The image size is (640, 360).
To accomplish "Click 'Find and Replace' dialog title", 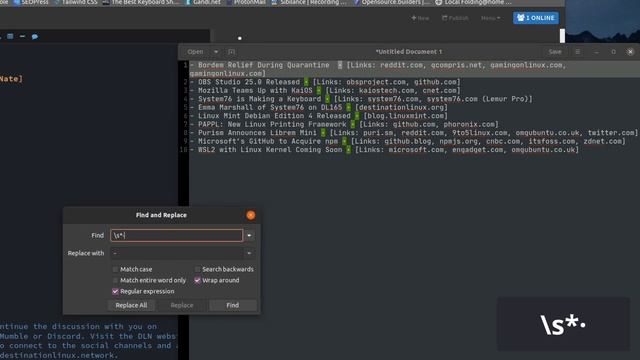I will point(161,215).
